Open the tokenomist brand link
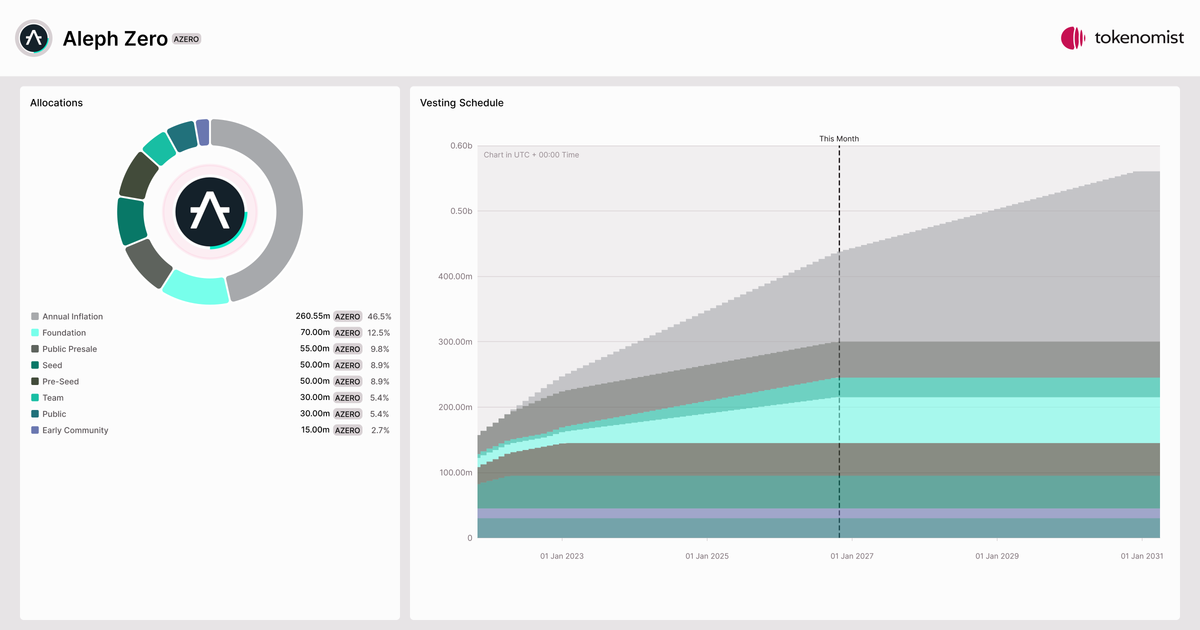This screenshot has width=1200, height=630. pyautogui.click(x=1123, y=38)
